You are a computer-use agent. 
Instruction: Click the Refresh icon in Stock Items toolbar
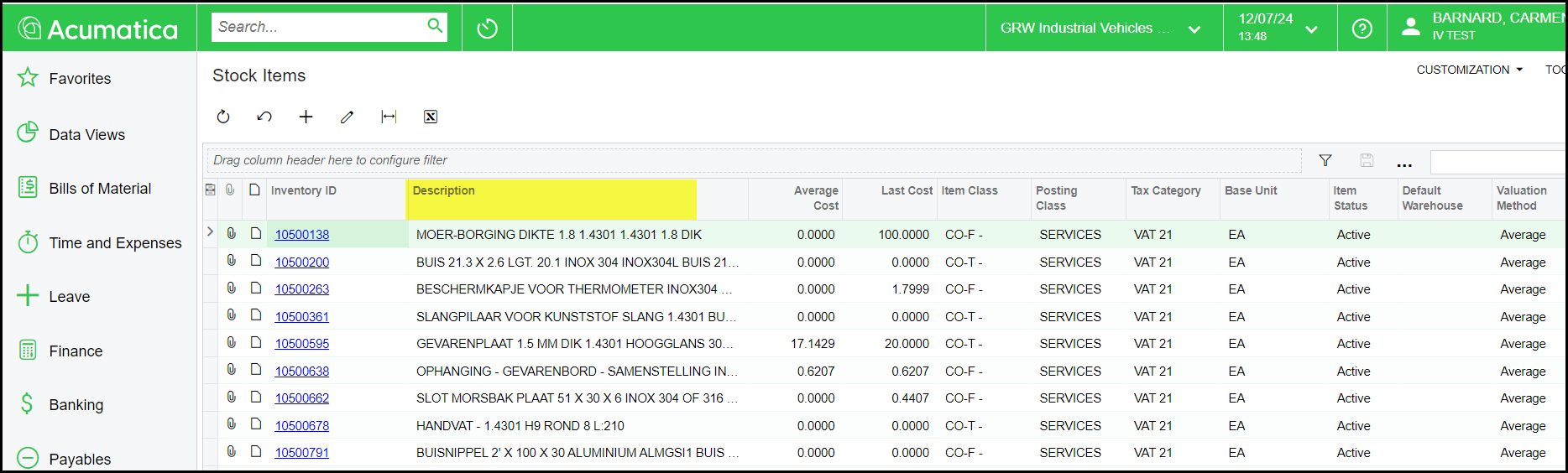(223, 117)
